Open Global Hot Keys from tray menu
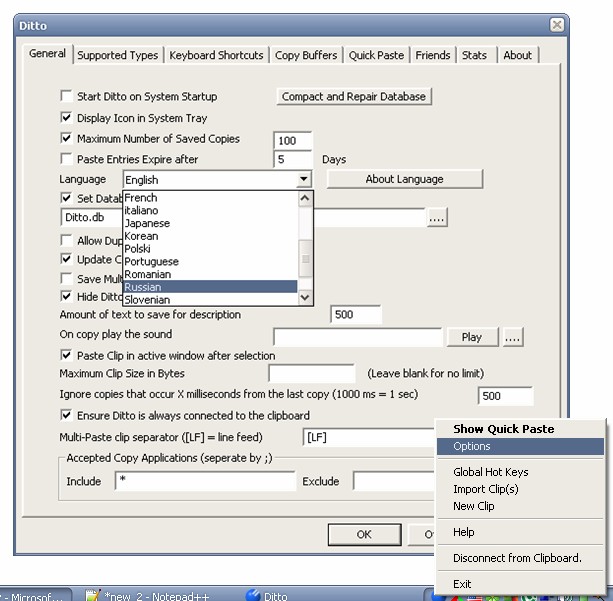613x601 pixels. click(x=520, y=472)
